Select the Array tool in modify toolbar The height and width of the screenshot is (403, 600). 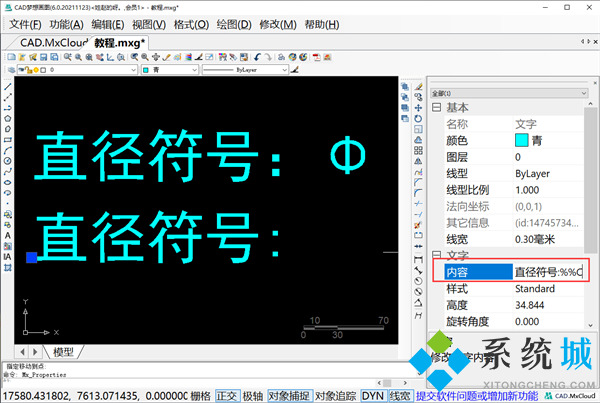click(419, 150)
